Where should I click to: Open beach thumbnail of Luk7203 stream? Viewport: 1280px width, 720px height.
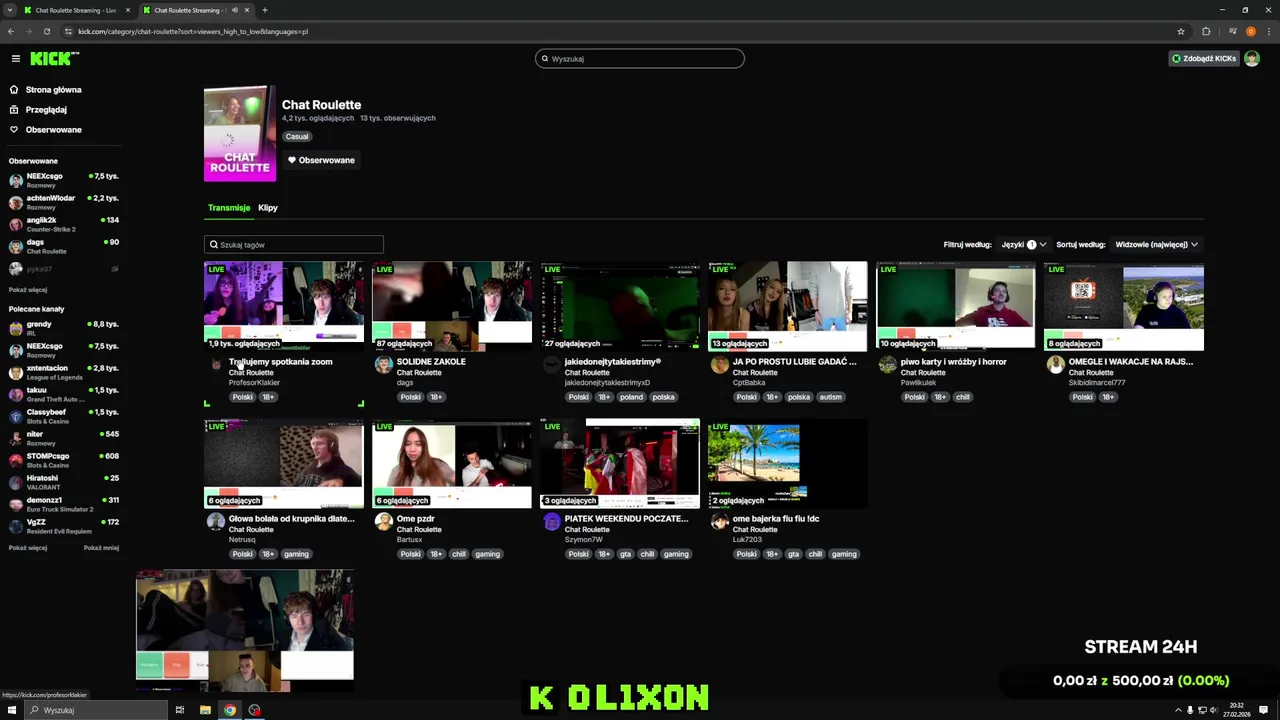[x=788, y=464]
